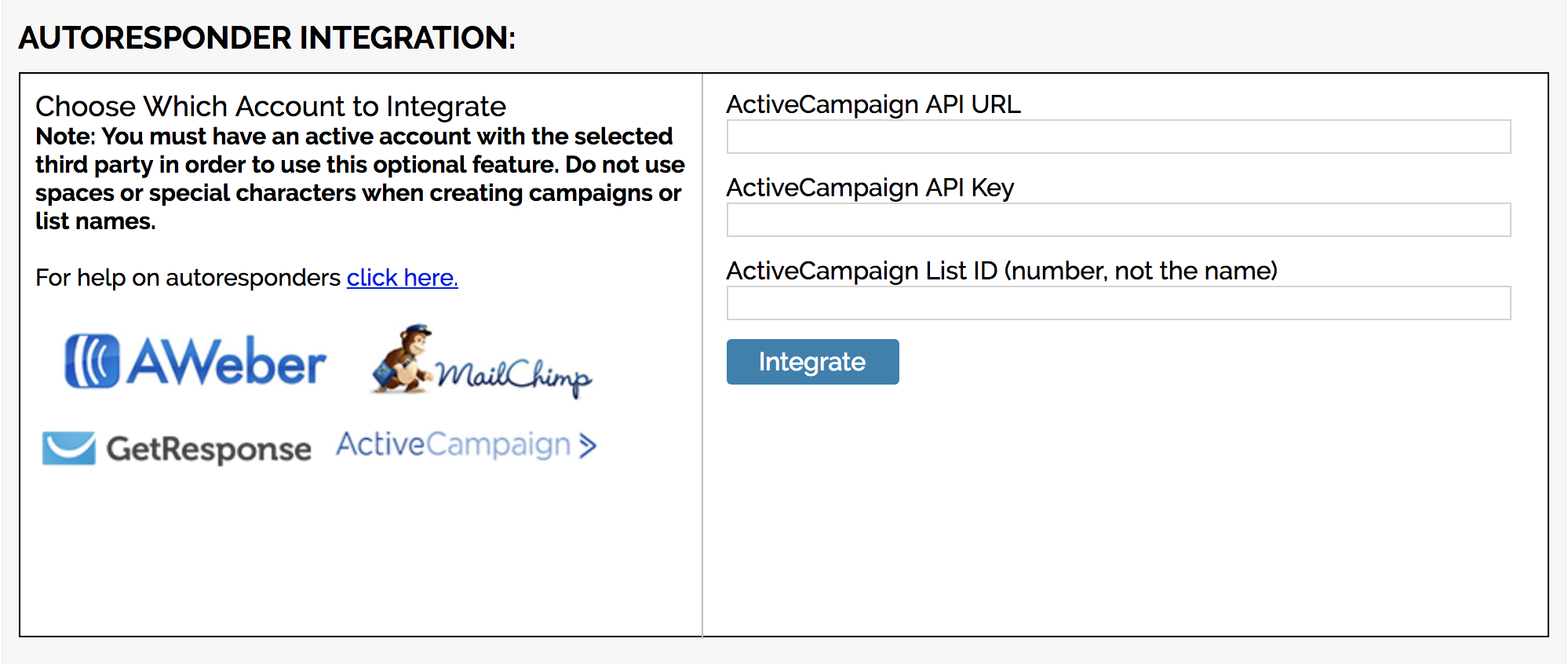Click the ActiveCampaign API URL label

point(873,104)
